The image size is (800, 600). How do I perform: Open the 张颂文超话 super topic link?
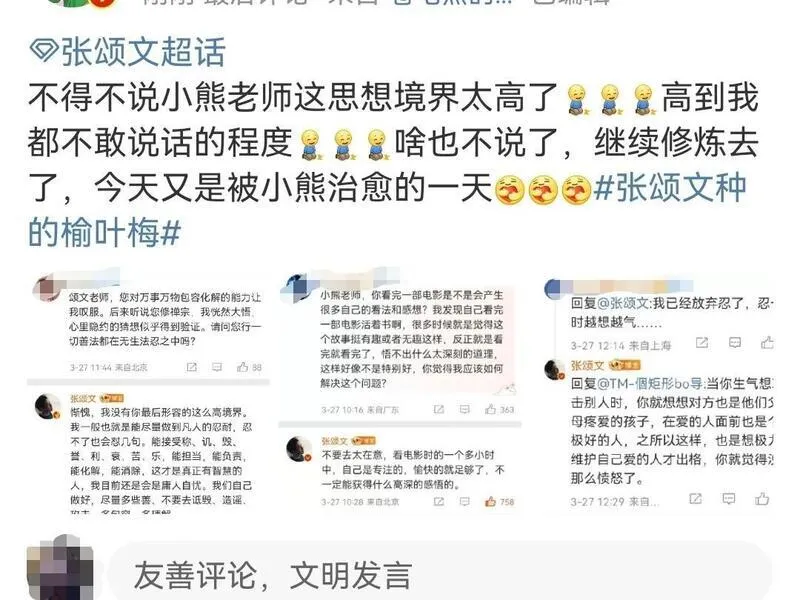[x=128, y=52]
